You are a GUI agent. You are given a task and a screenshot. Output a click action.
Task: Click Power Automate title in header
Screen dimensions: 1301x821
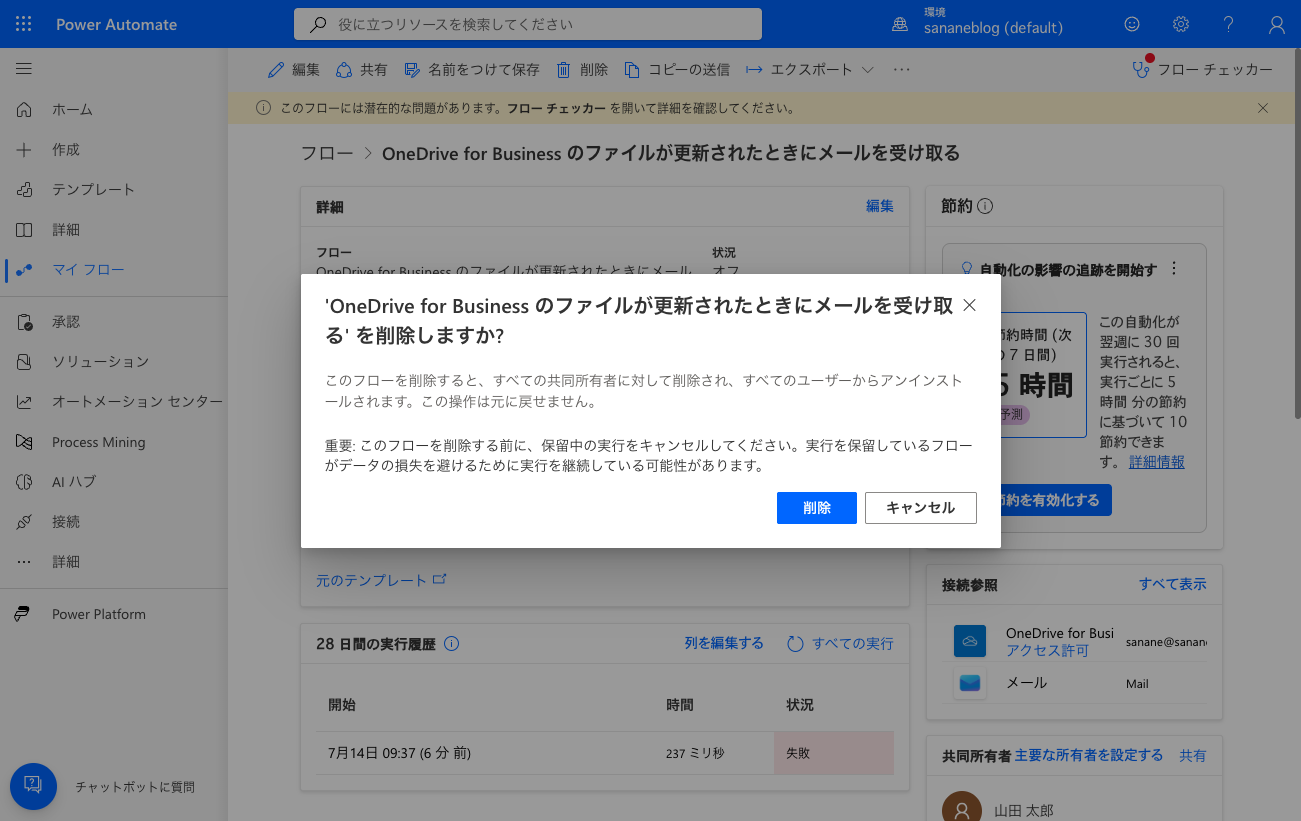[116, 24]
